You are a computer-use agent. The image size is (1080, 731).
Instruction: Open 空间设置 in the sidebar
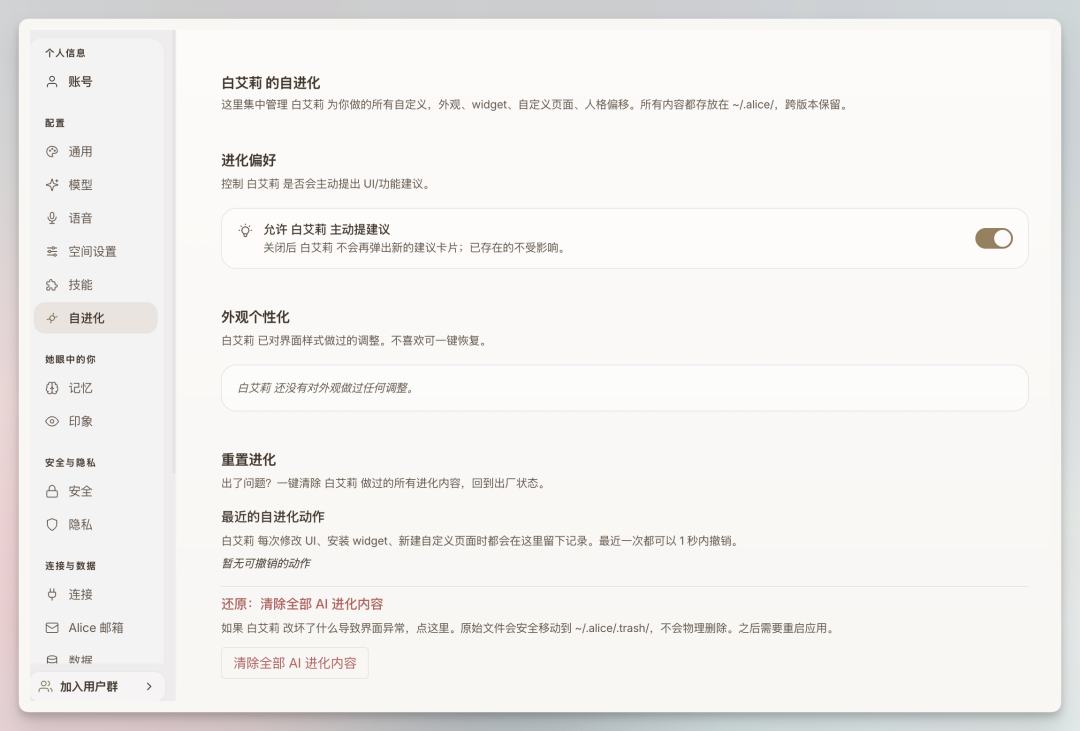(96, 251)
